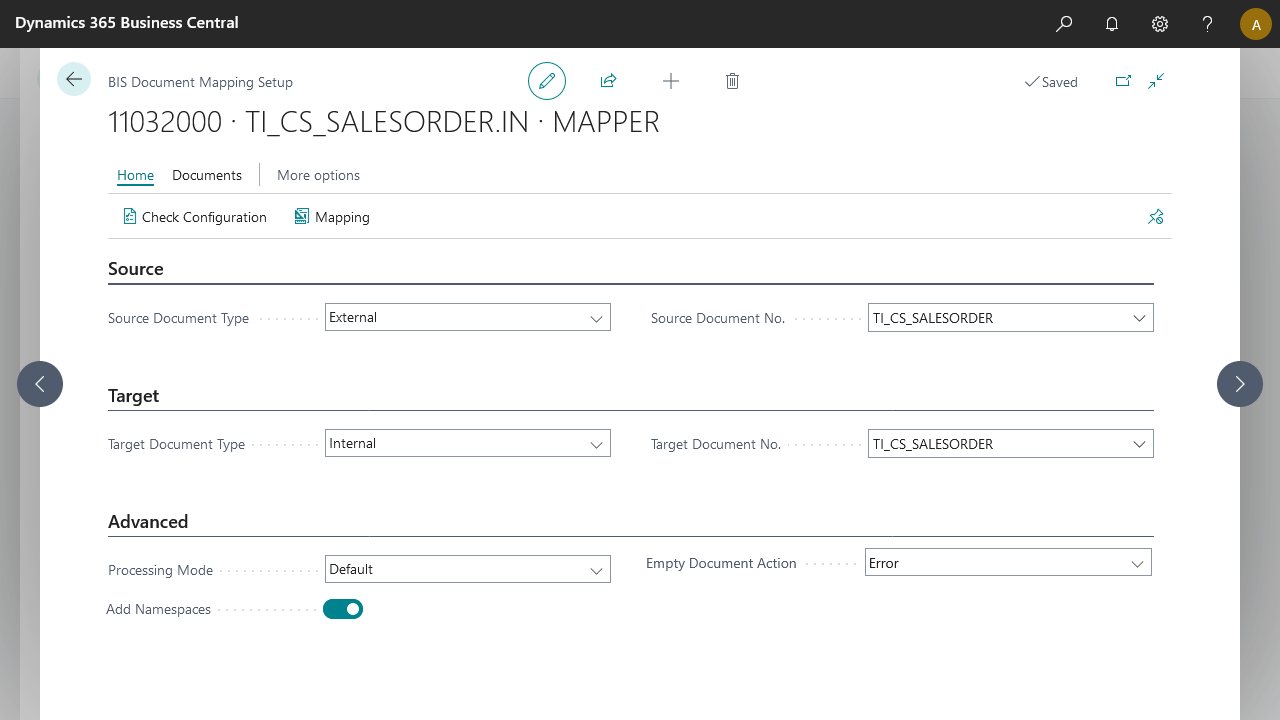Switch to the Documents tab
Image resolution: width=1280 pixels, height=720 pixels.
[207, 175]
